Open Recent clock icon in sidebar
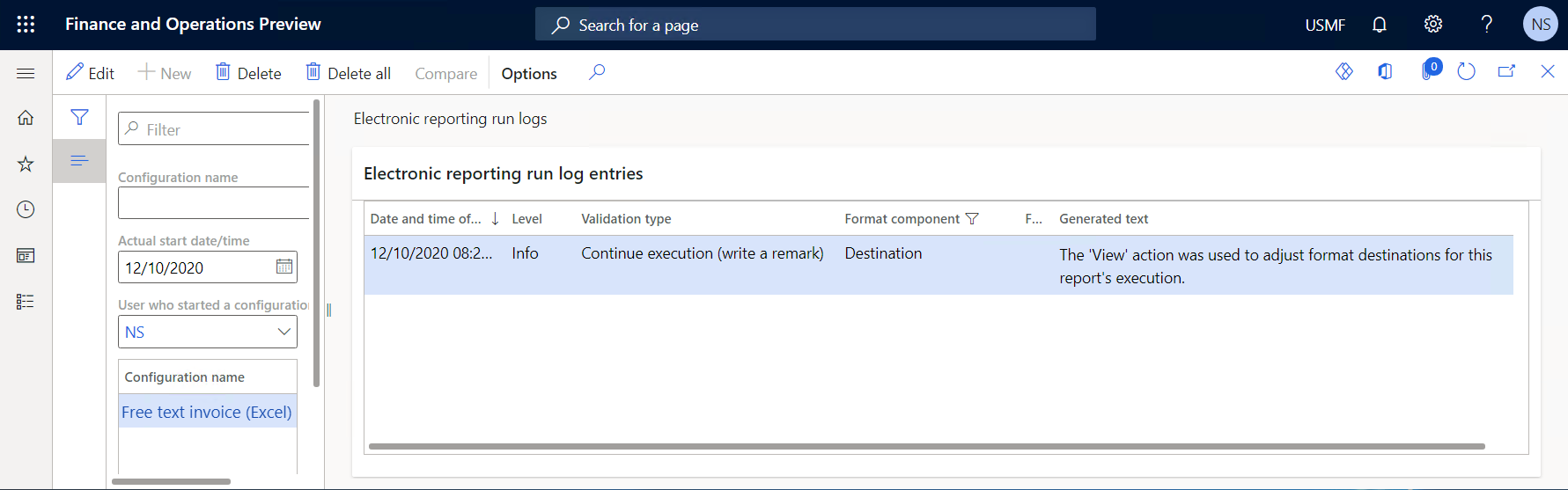Screen dimensions: 1568x490 pyautogui.click(x=26, y=209)
